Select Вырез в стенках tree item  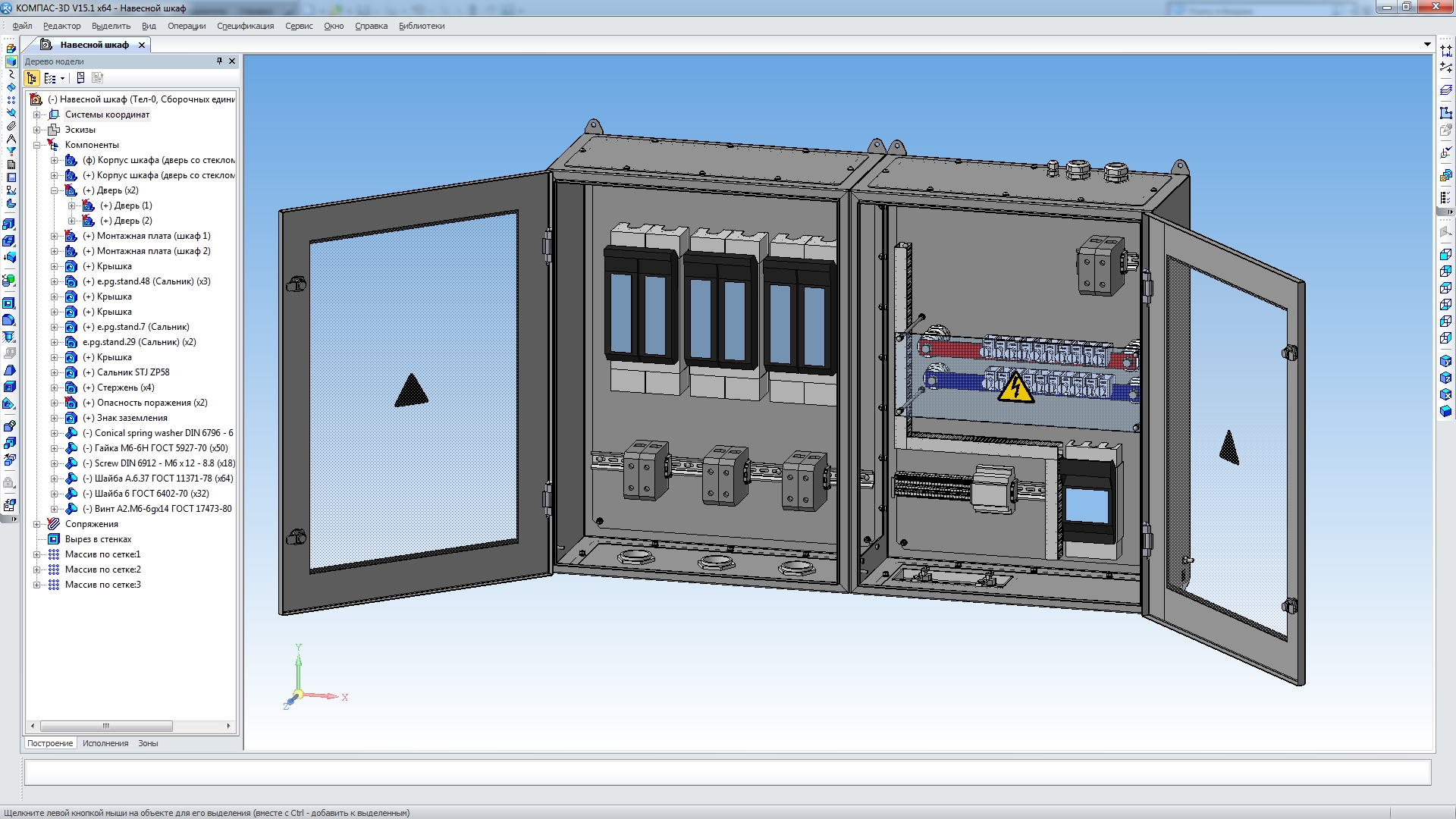point(98,539)
